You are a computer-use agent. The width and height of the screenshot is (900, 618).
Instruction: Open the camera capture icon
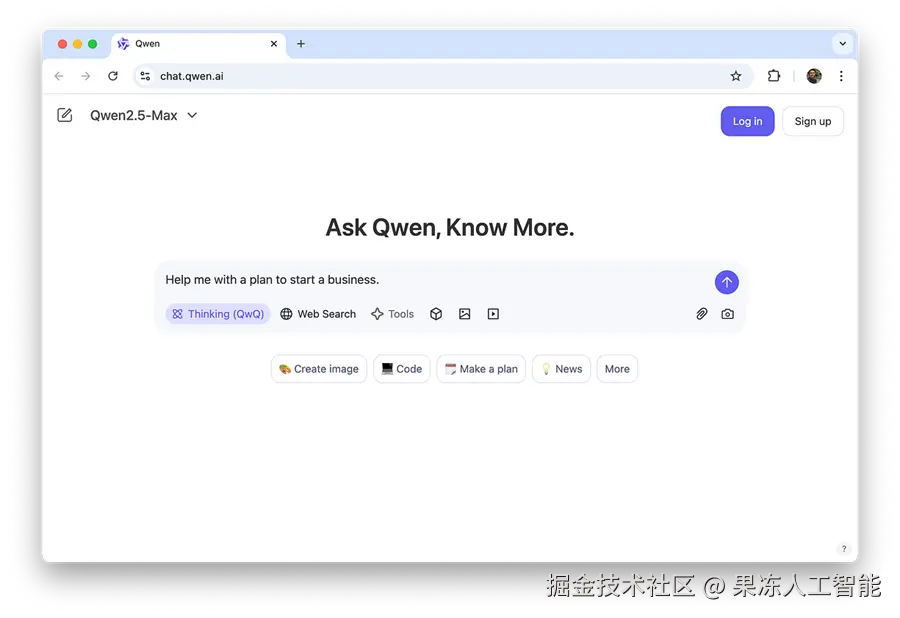(x=728, y=314)
